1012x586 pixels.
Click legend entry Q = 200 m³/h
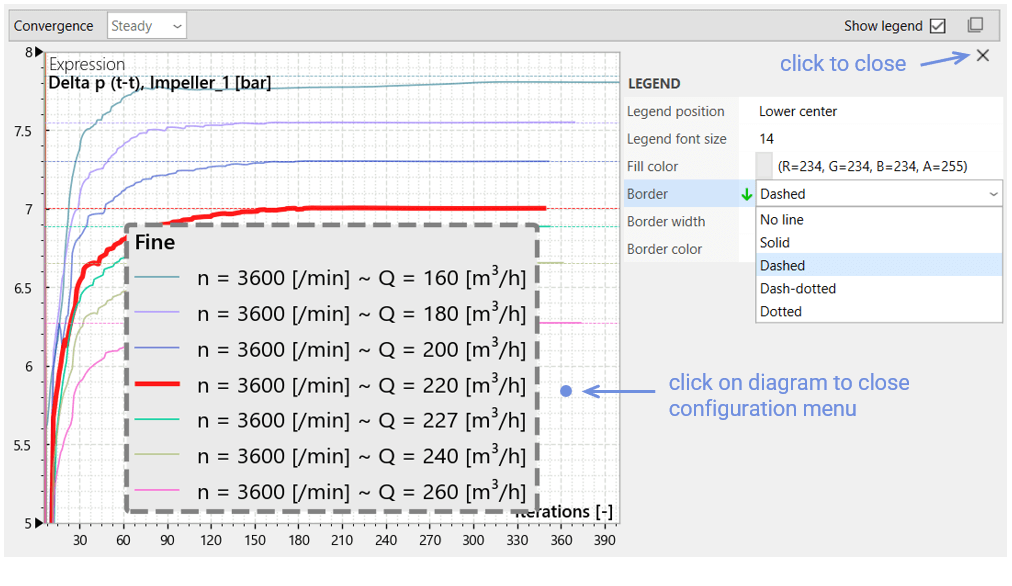330,349
